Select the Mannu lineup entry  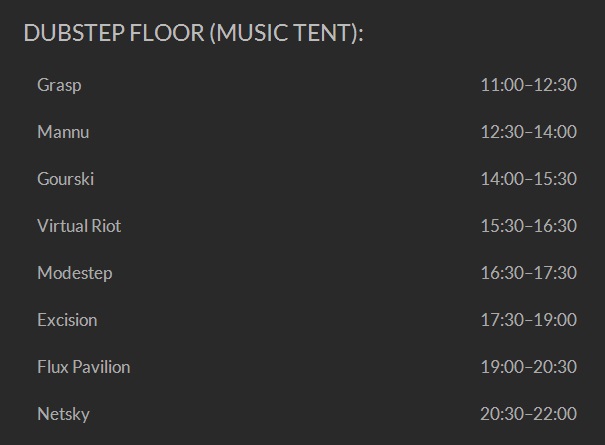coord(63,132)
